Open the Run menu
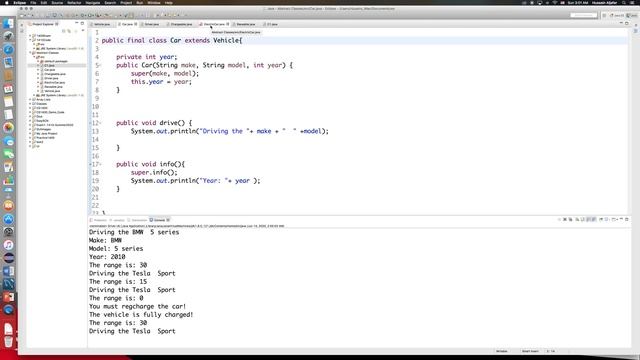 [x=140, y=2]
